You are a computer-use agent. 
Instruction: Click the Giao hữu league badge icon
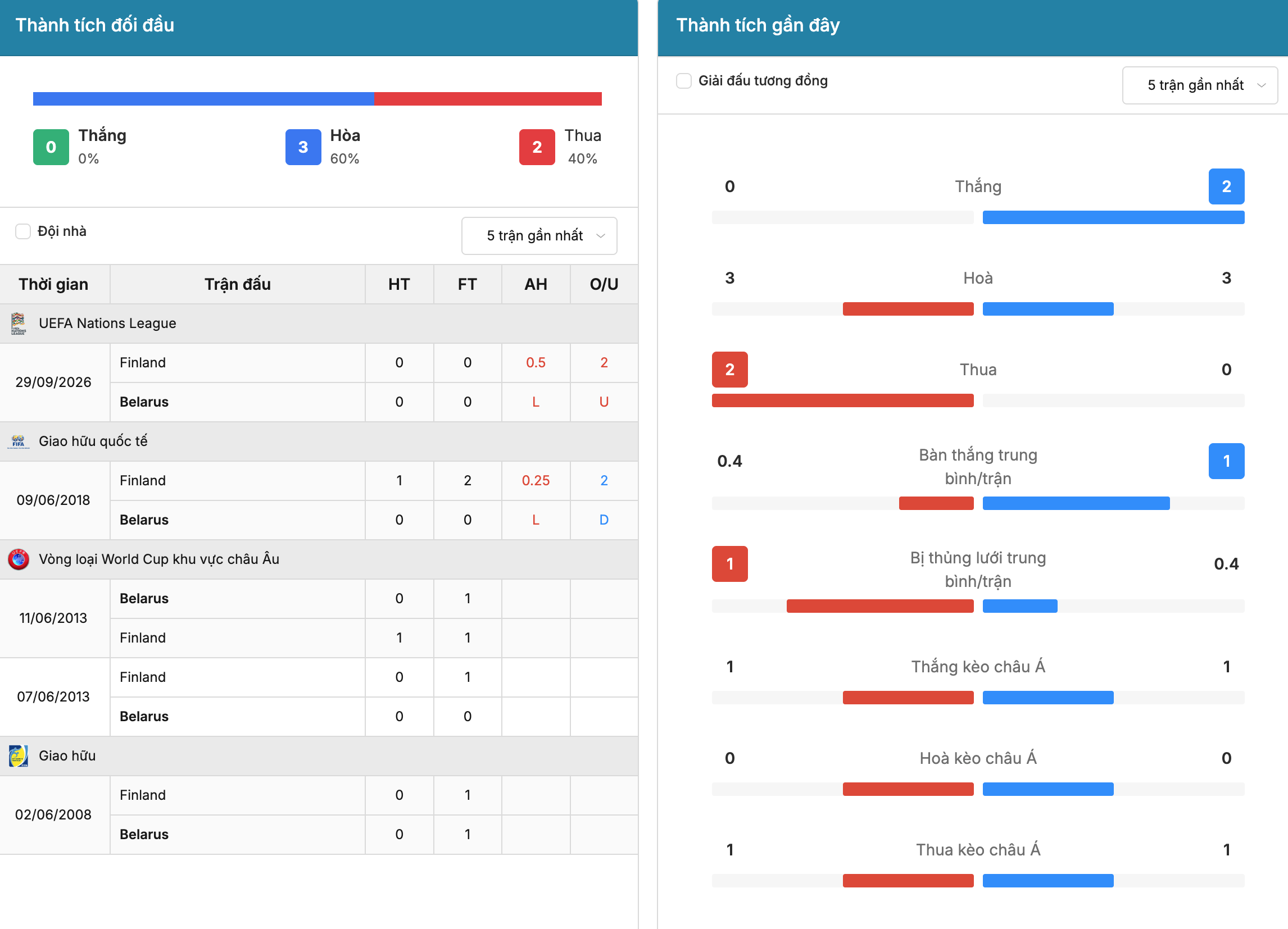coord(18,756)
